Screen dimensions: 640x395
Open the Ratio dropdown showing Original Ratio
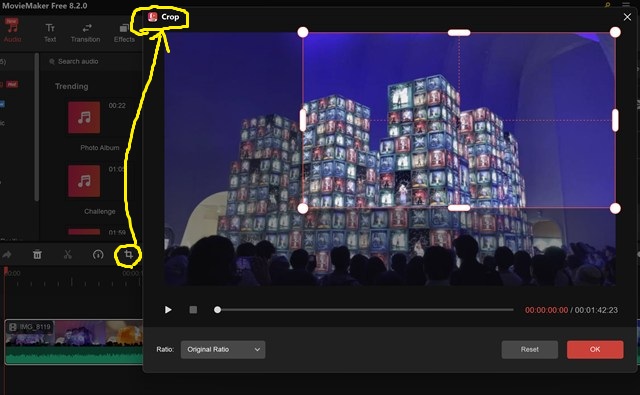223,350
